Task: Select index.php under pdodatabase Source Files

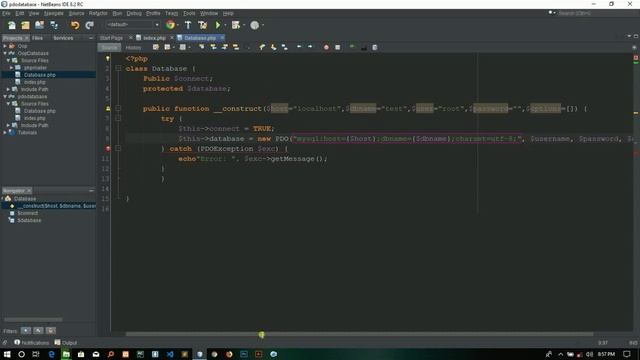Action: (x=35, y=118)
